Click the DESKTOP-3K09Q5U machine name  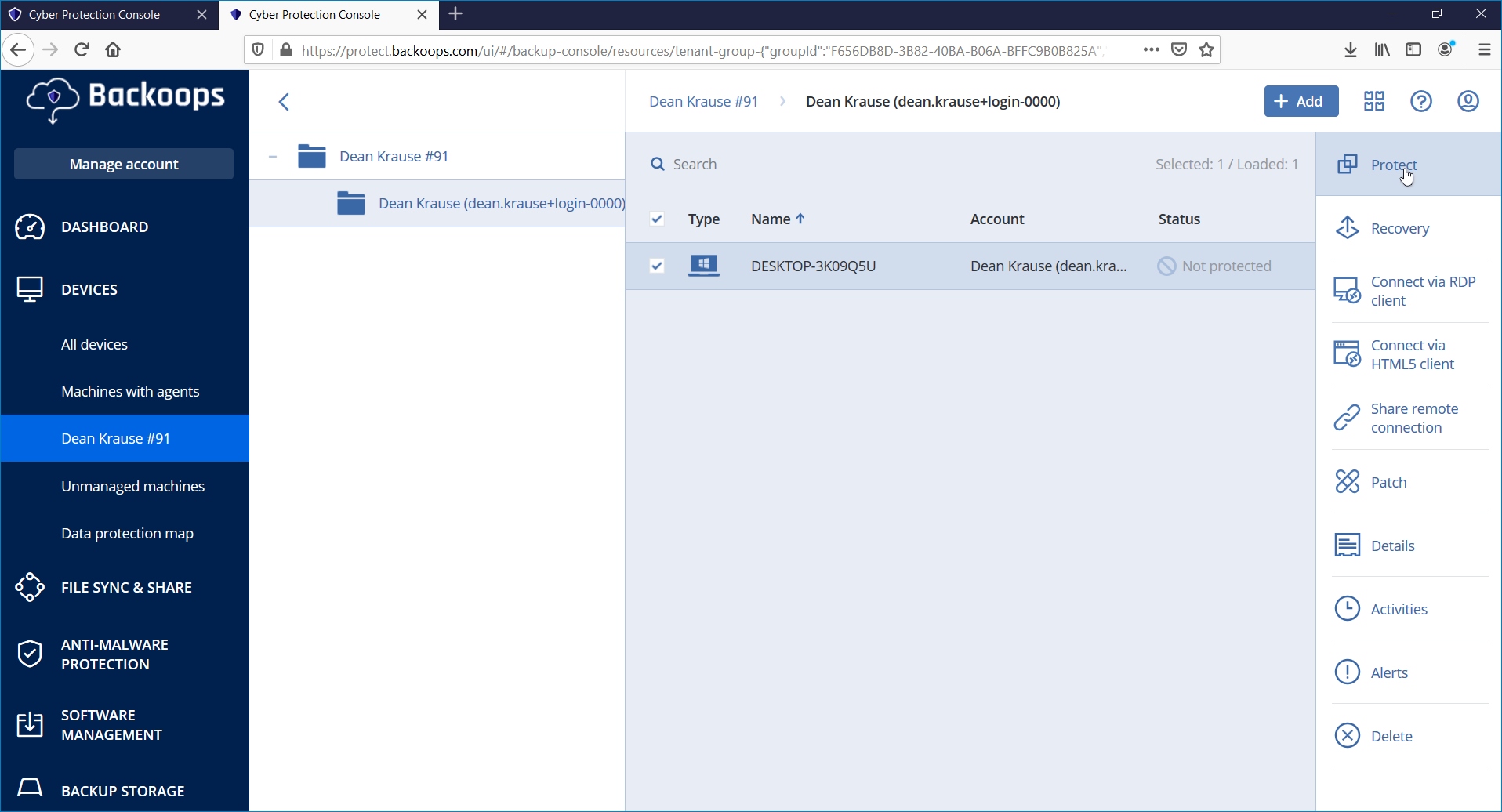point(813,266)
